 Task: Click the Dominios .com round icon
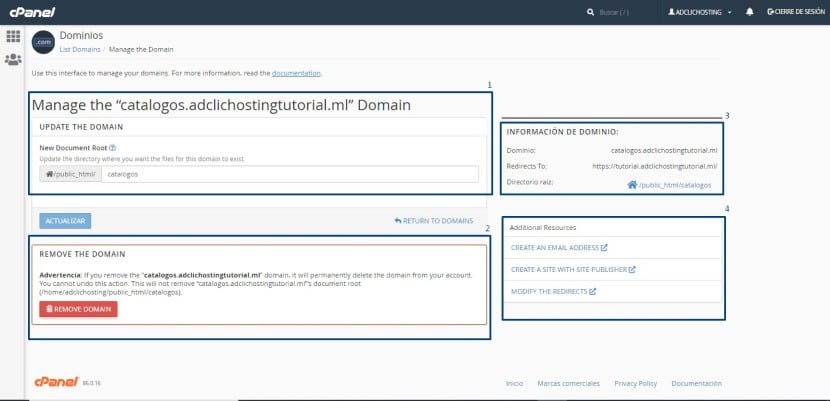pyautogui.click(x=43, y=42)
